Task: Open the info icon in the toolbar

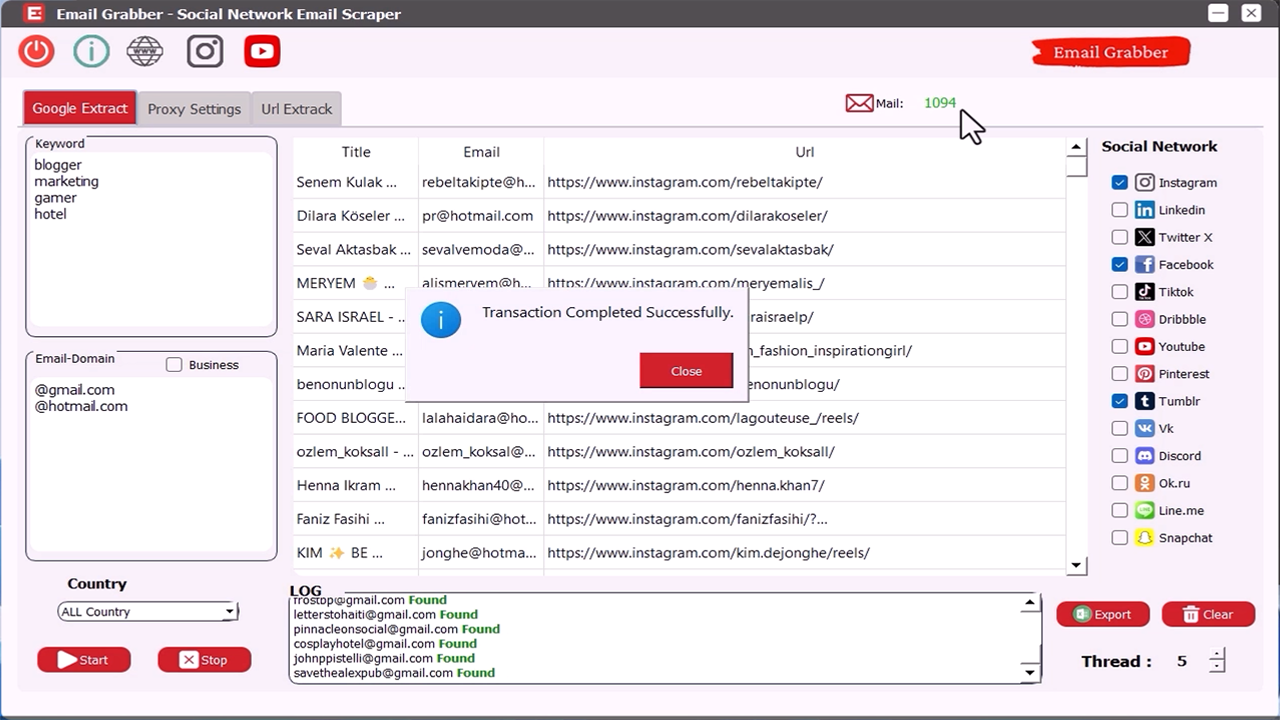Action: pyautogui.click(x=91, y=50)
